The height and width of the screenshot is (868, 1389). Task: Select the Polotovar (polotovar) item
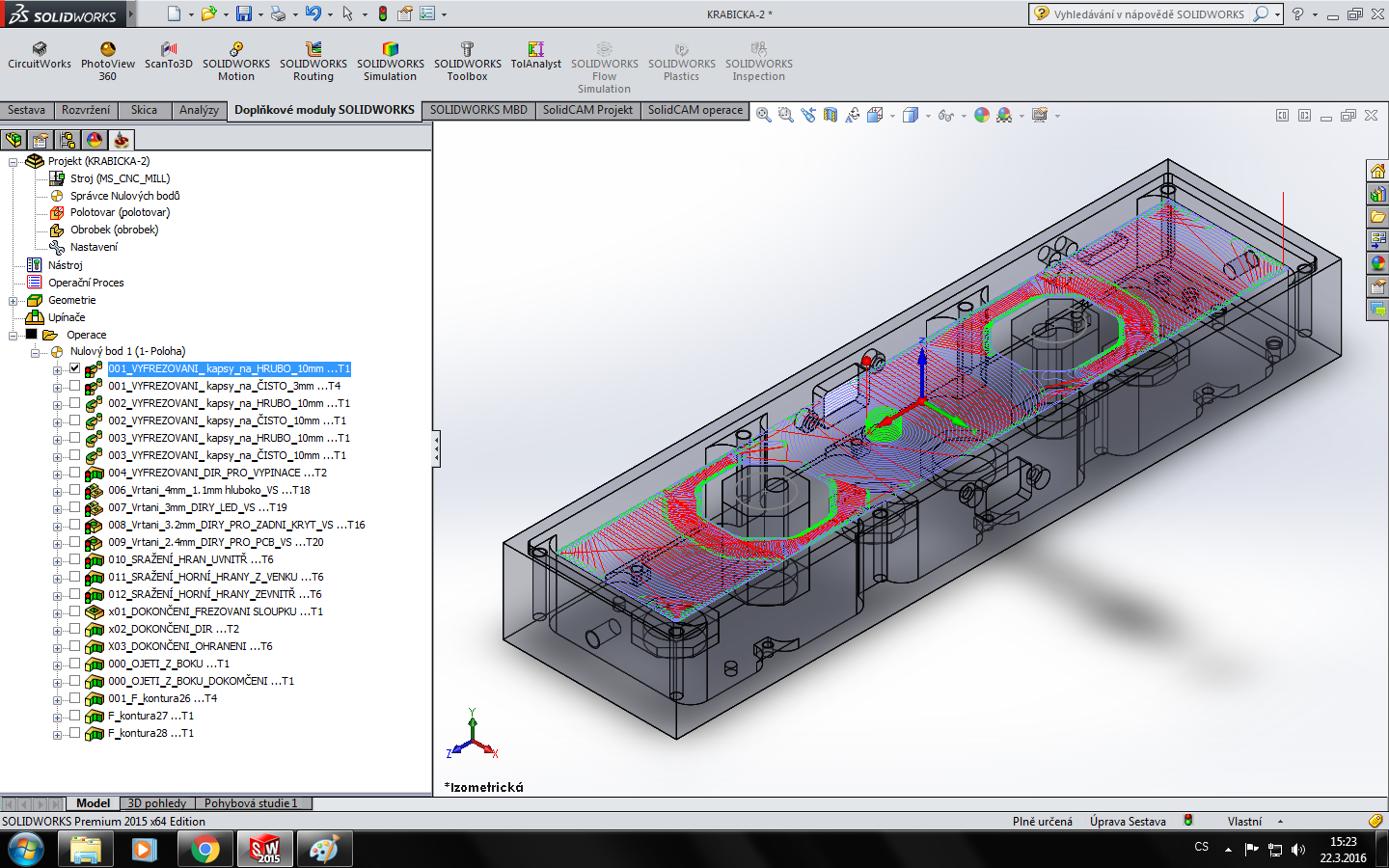(x=120, y=212)
